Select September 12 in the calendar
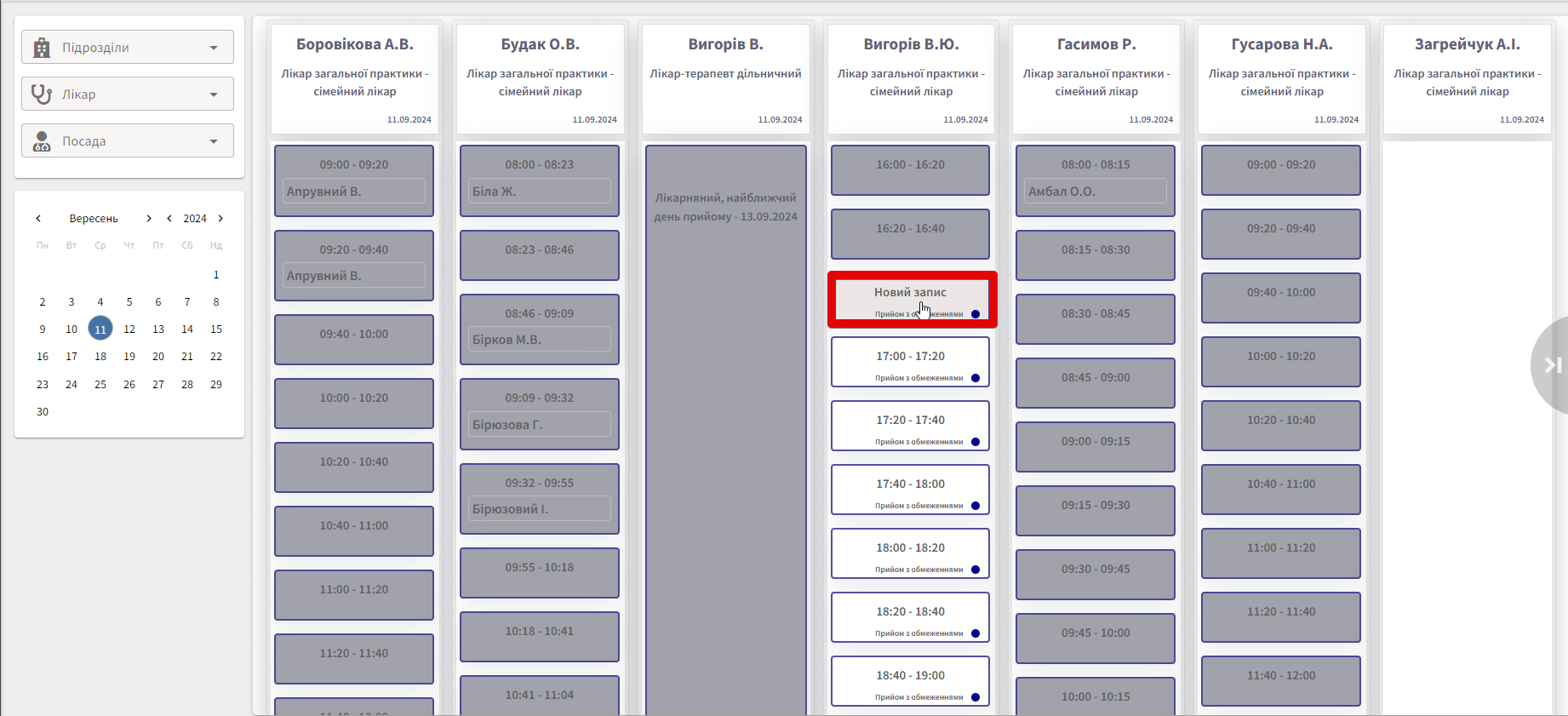The image size is (1568, 716). [x=129, y=329]
